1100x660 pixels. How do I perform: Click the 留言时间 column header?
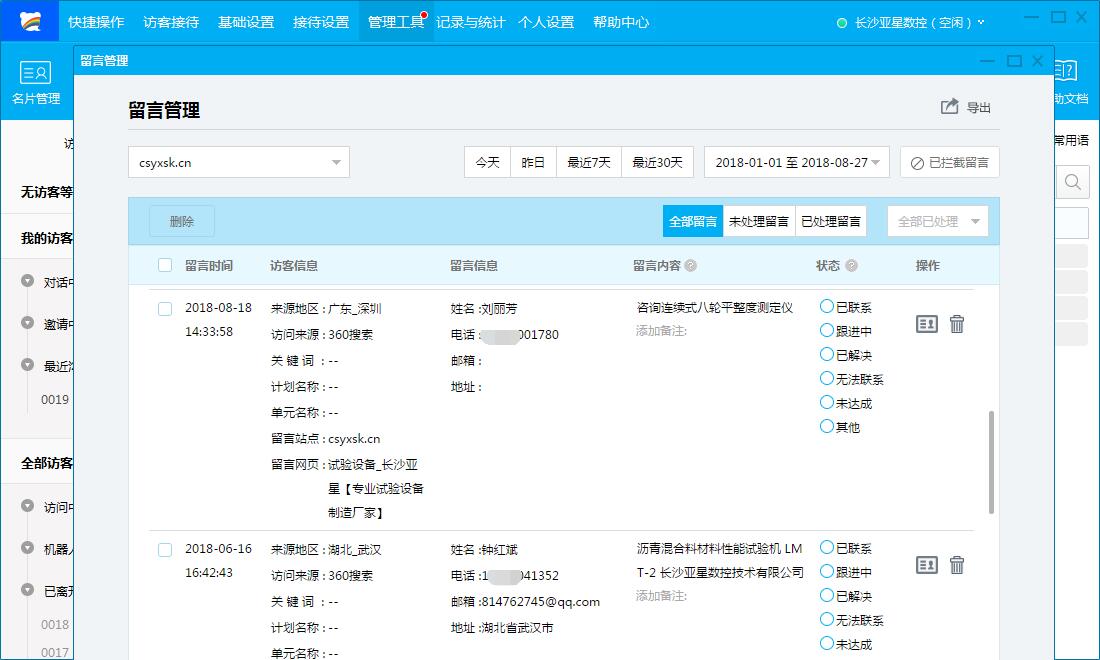point(209,265)
